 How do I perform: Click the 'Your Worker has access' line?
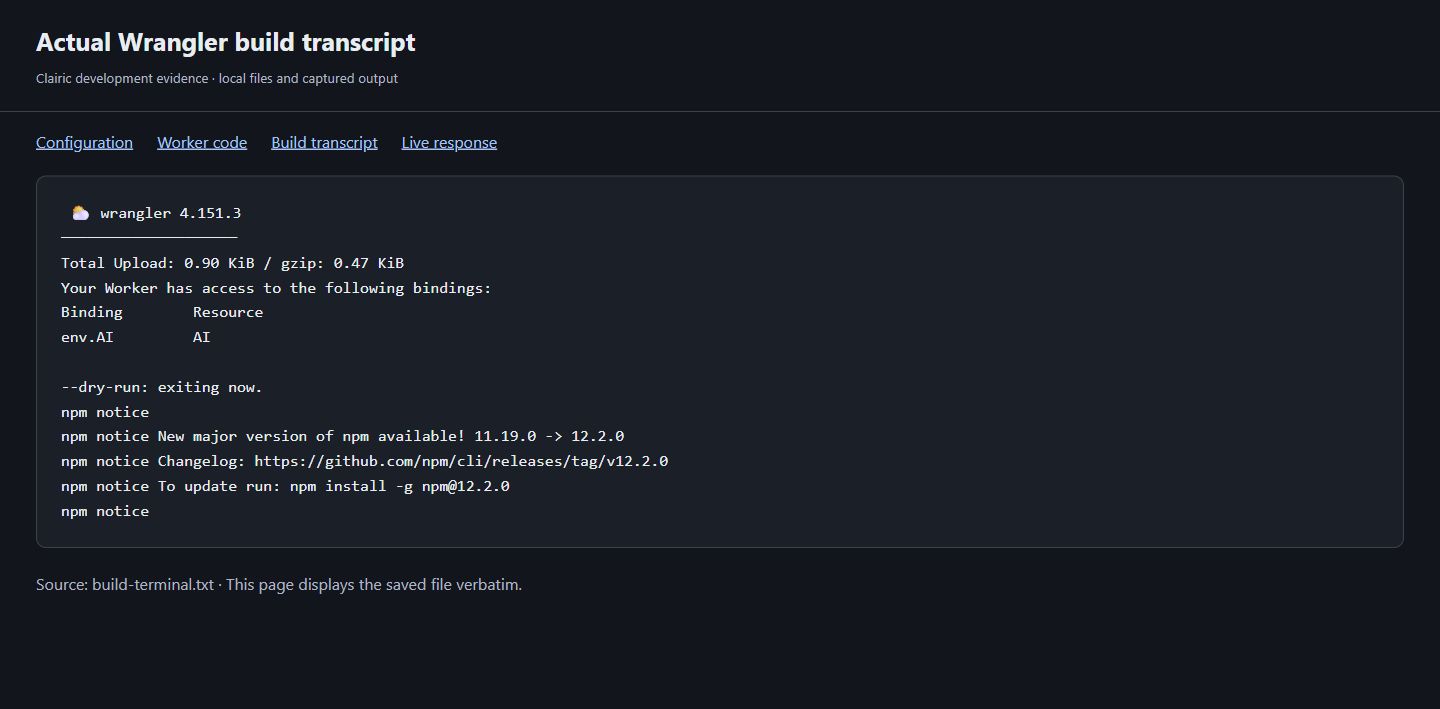(x=276, y=288)
